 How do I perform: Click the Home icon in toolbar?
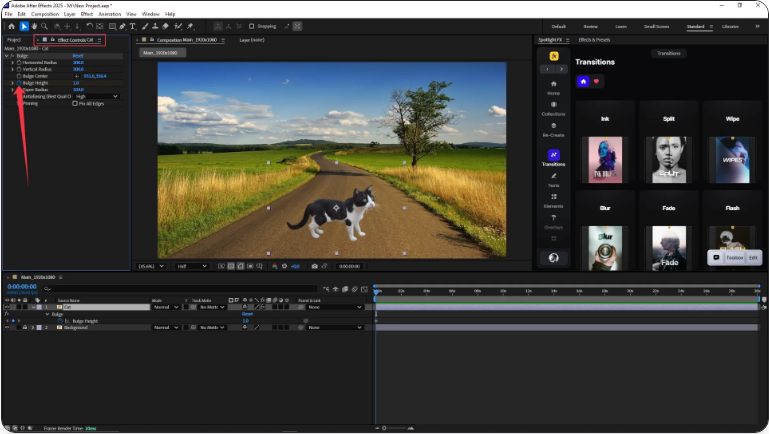(10, 26)
